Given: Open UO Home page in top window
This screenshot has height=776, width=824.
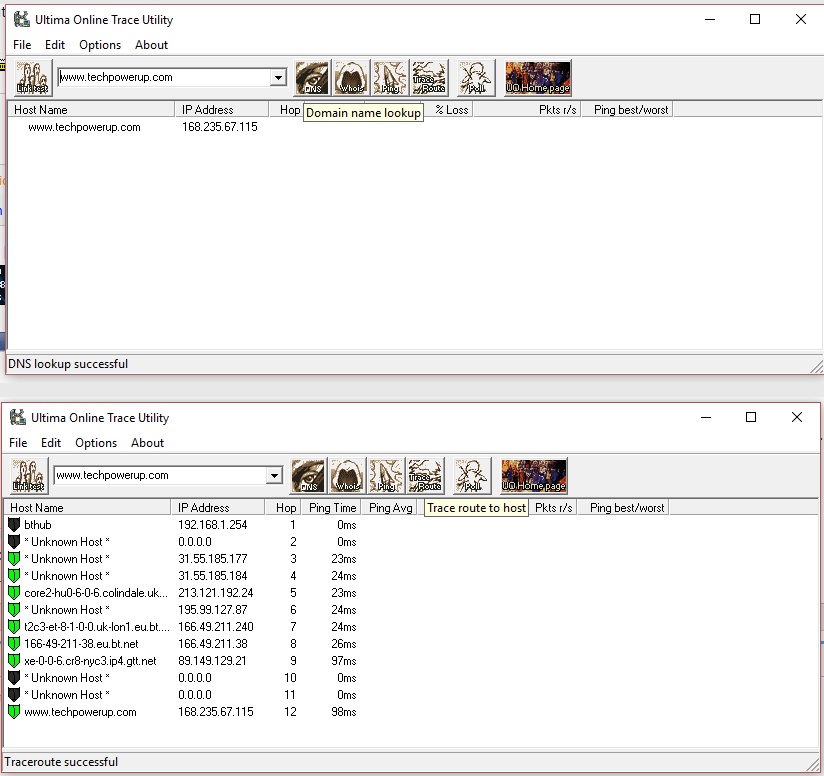Looking at the screenshot, I should pyautogui.click(x=538, y=78).
